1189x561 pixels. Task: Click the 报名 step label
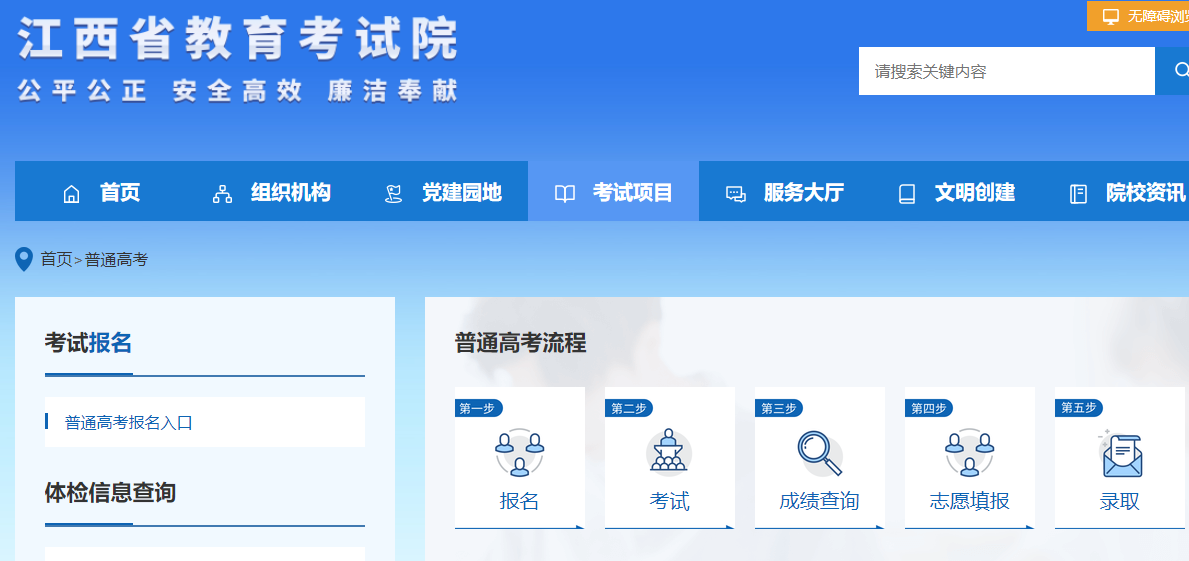519,501
